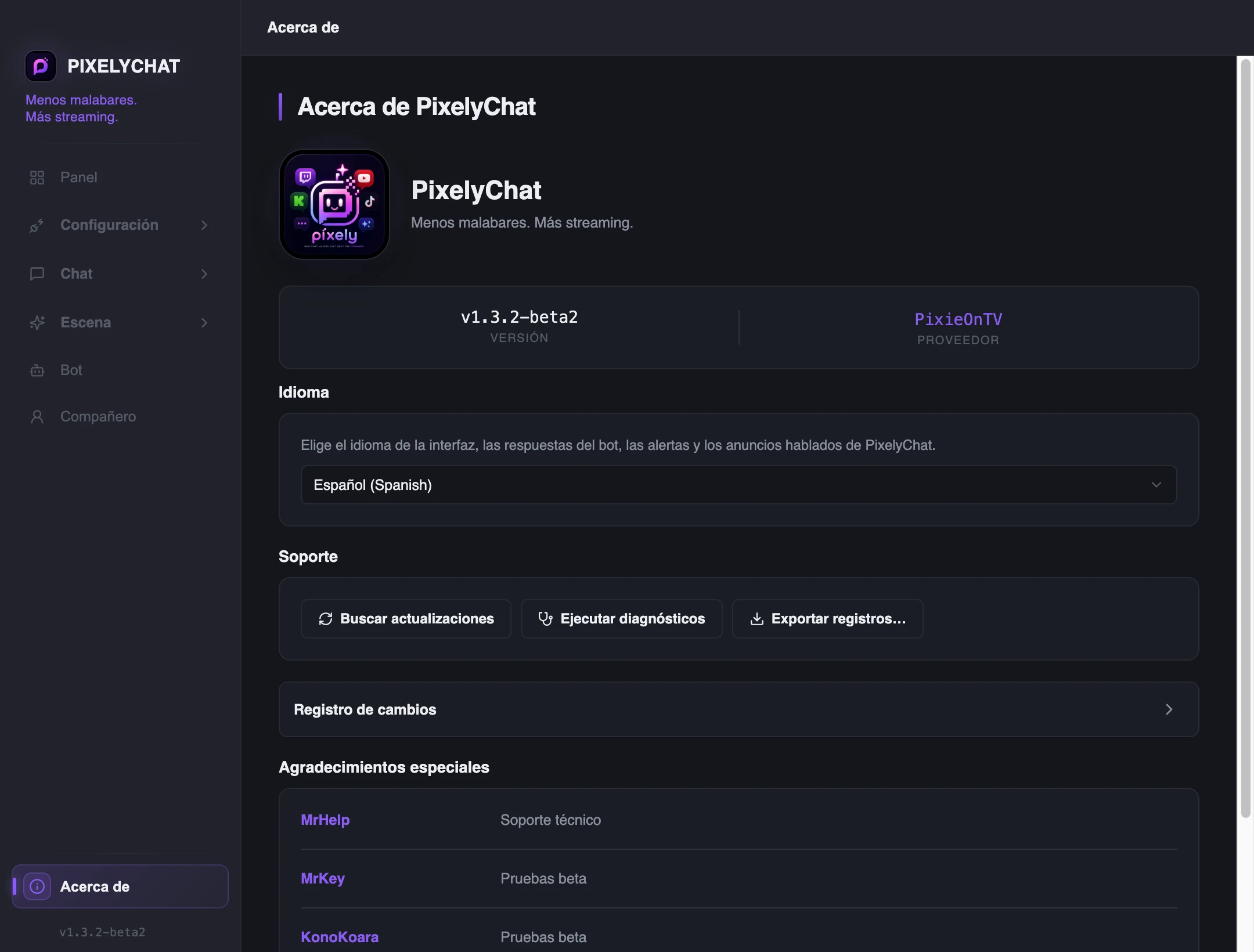Click the PixelyChat logo icon in sidebar
This screenshot has width=1254, height=952.
point(41,66)
